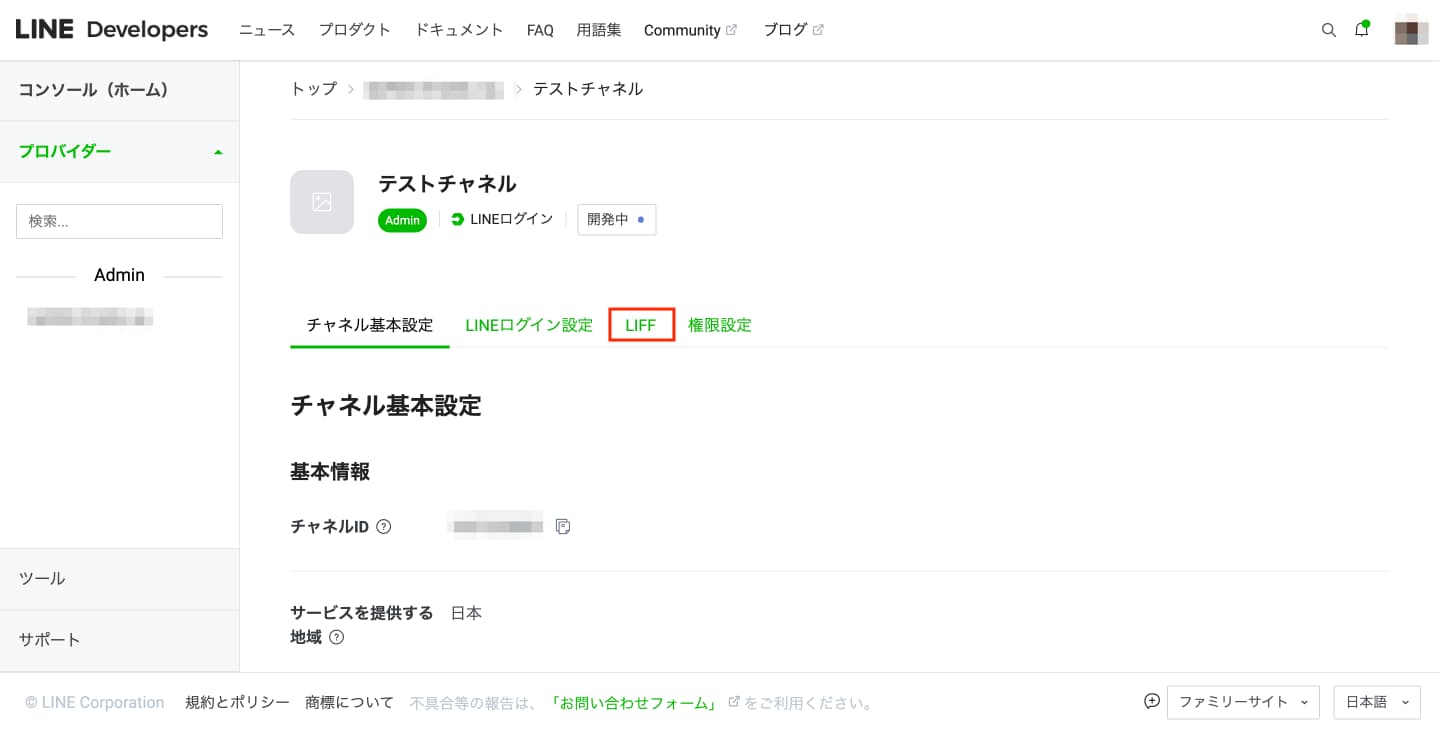Copy the channel ID with copy icon
This screenshot has width=1440, height=732.
tap(563, 526)
